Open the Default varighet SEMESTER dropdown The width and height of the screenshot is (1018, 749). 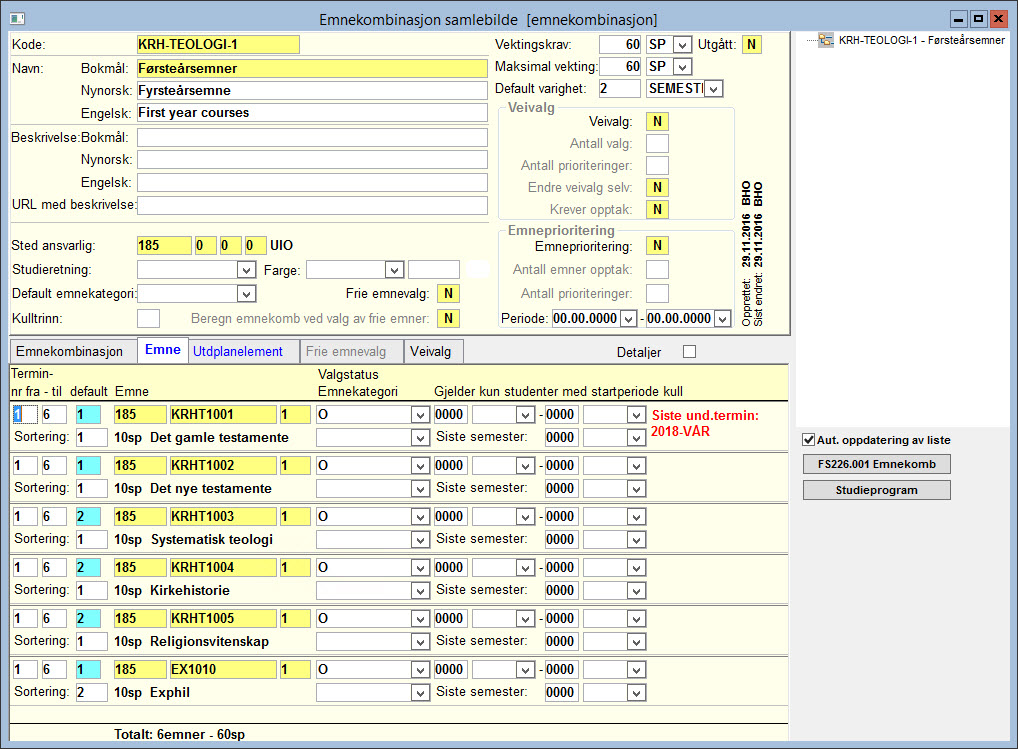[714, 89]
